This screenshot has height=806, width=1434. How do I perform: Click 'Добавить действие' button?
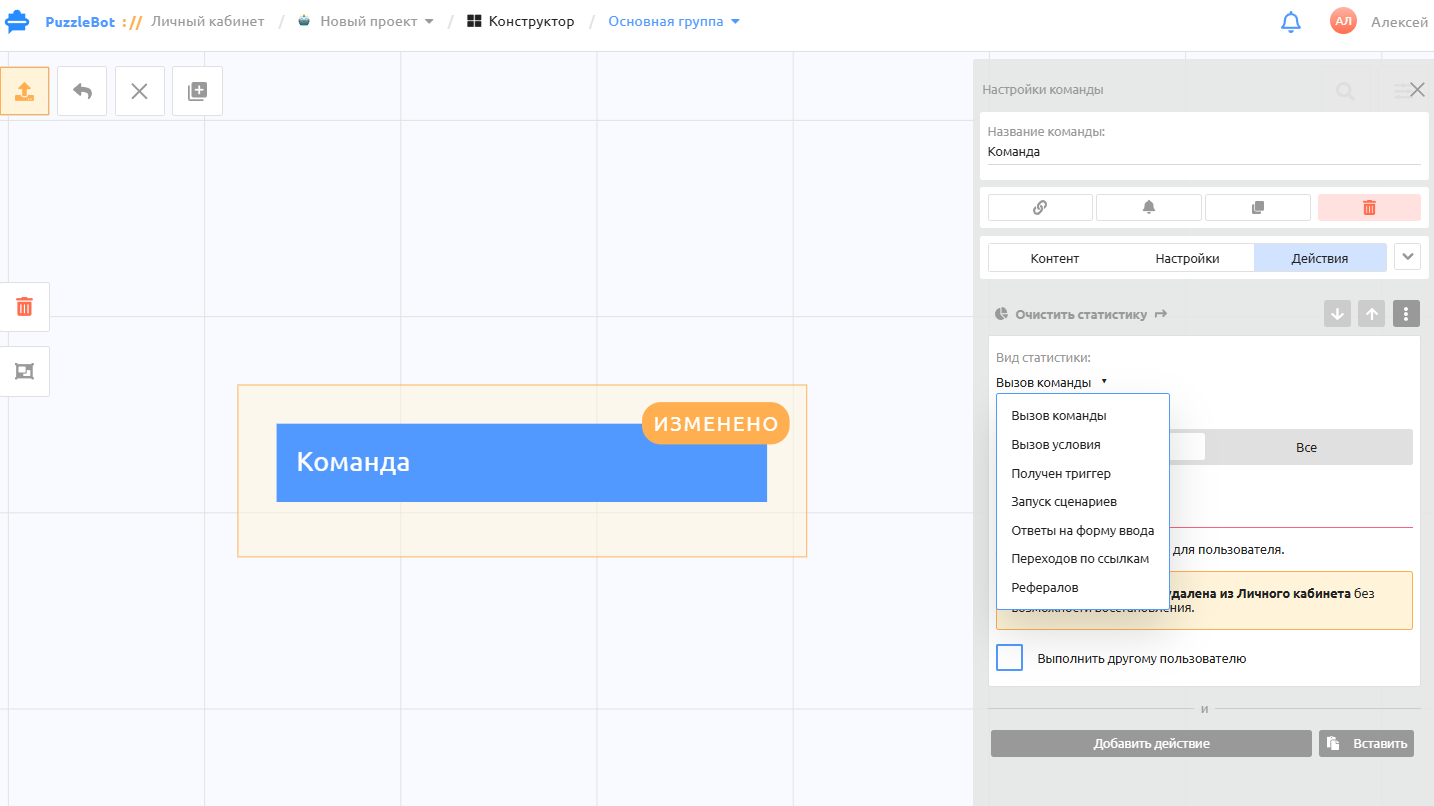tap(1151, 743)
